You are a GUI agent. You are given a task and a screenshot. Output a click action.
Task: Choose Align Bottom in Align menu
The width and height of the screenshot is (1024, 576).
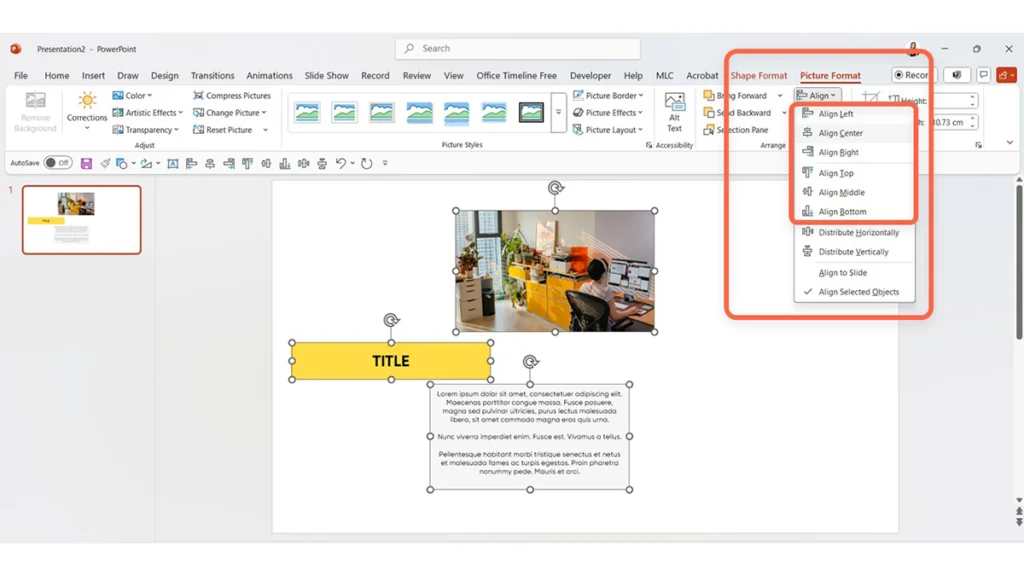coord(854,212)
